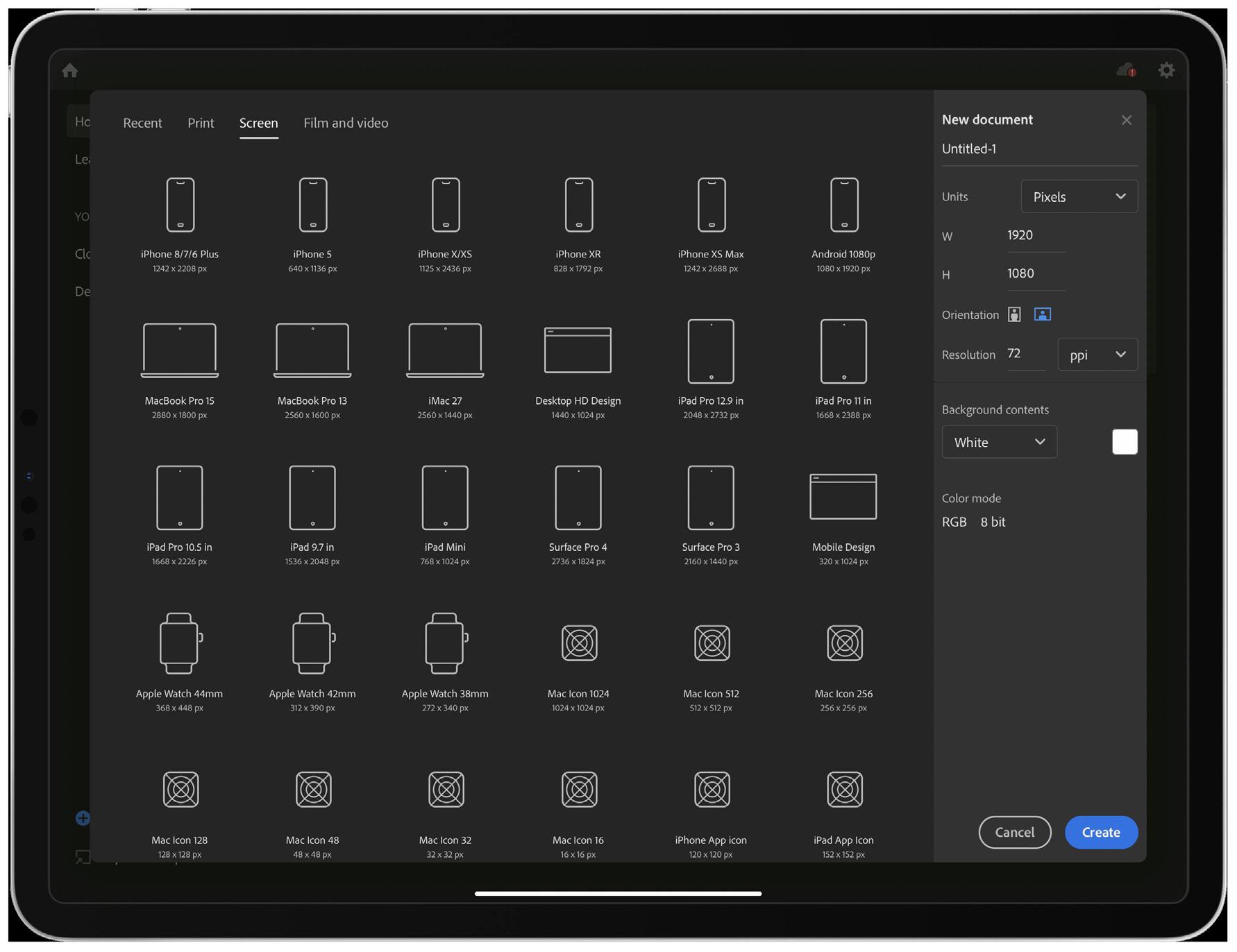Set portrait orientation
Screen dimensions: 1237x952
point(1014,314)
